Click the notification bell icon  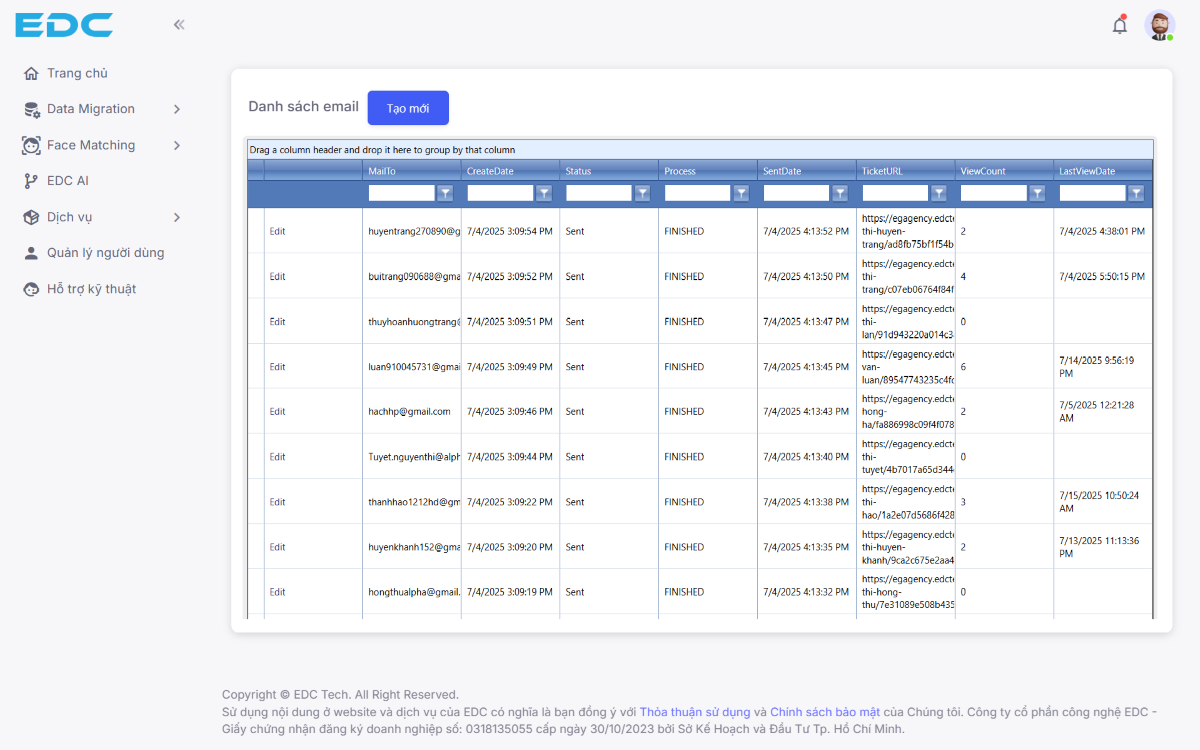tap(1120, 26)
